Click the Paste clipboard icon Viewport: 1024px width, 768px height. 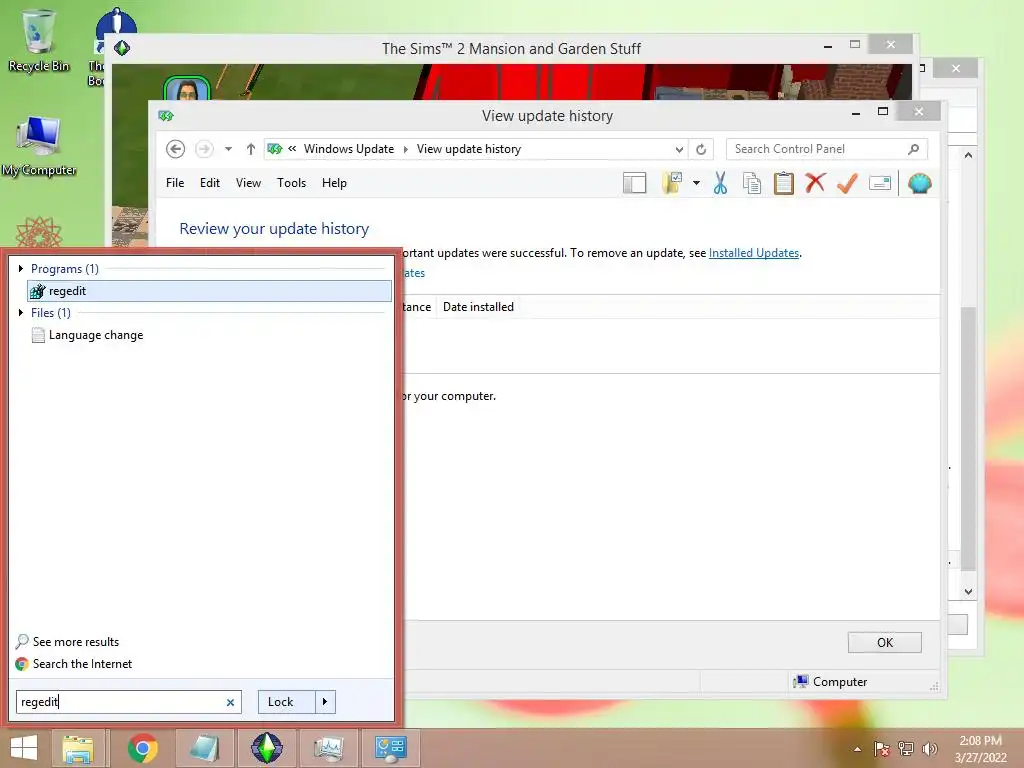tap(784, 184)
